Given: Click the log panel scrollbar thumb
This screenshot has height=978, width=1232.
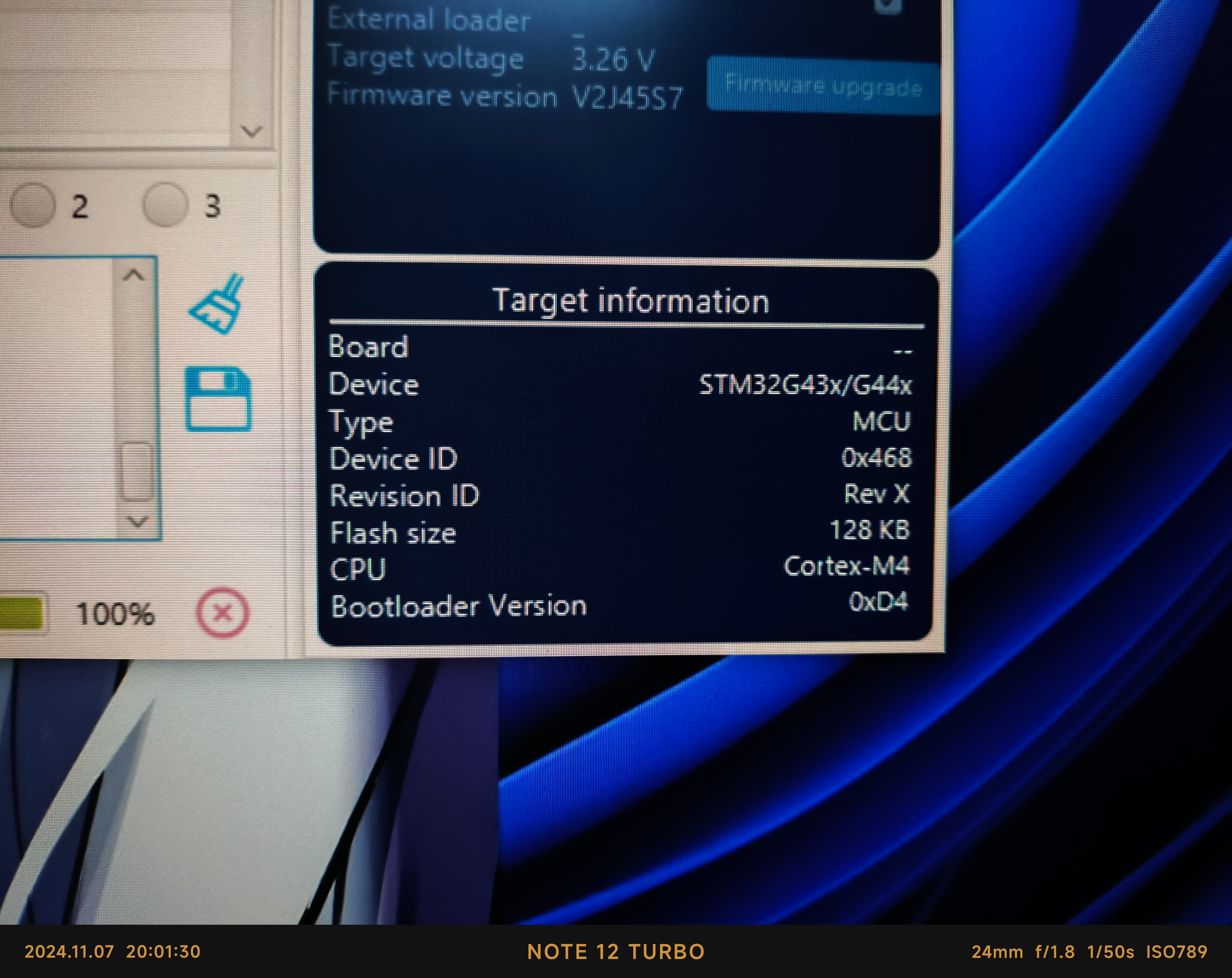Looking at the screenshot, I should pos(137,472).
